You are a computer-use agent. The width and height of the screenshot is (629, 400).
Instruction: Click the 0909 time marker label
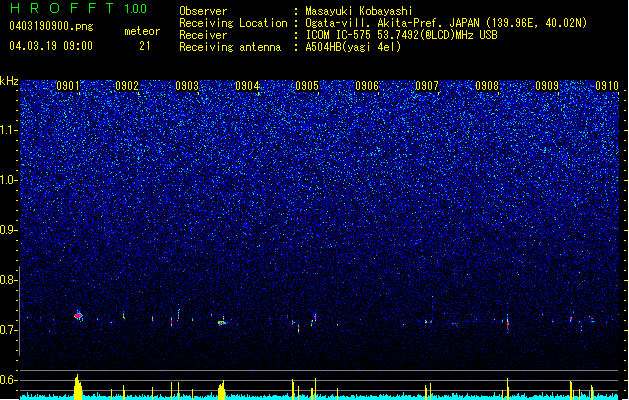pos(547,86)
